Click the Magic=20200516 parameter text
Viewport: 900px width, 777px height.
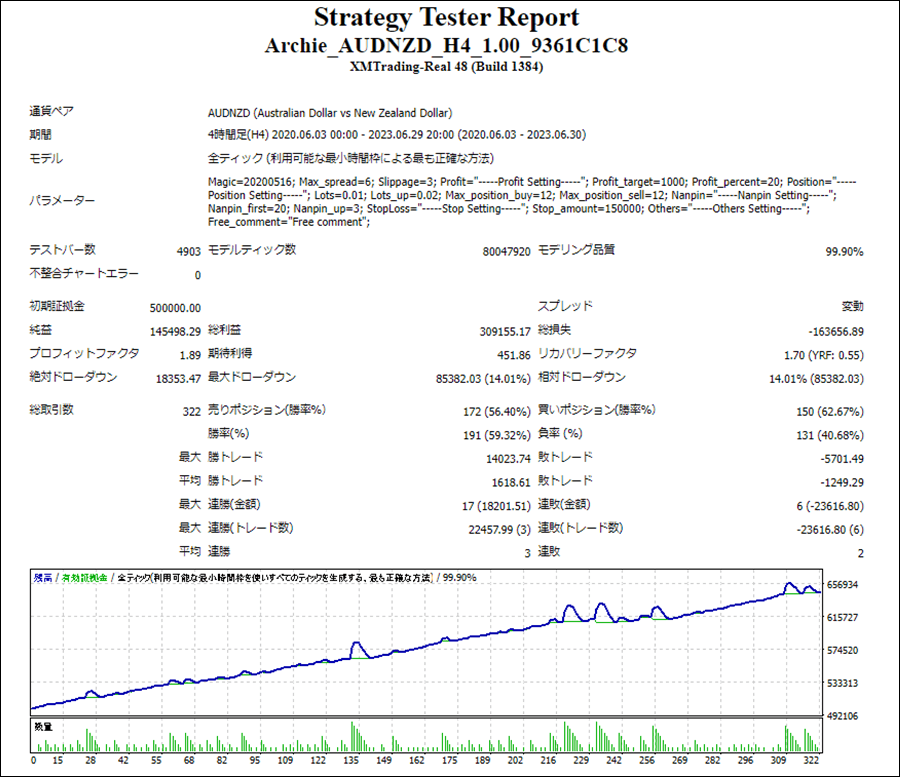(251, 182)
